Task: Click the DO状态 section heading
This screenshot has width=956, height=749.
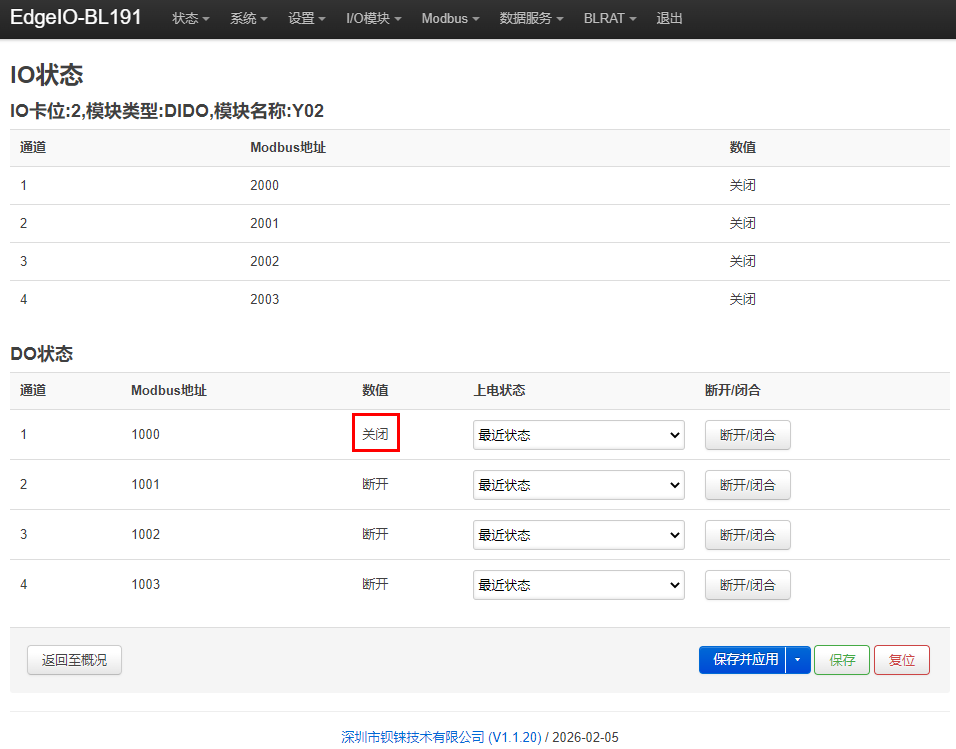Action: (x=41, y=354)
